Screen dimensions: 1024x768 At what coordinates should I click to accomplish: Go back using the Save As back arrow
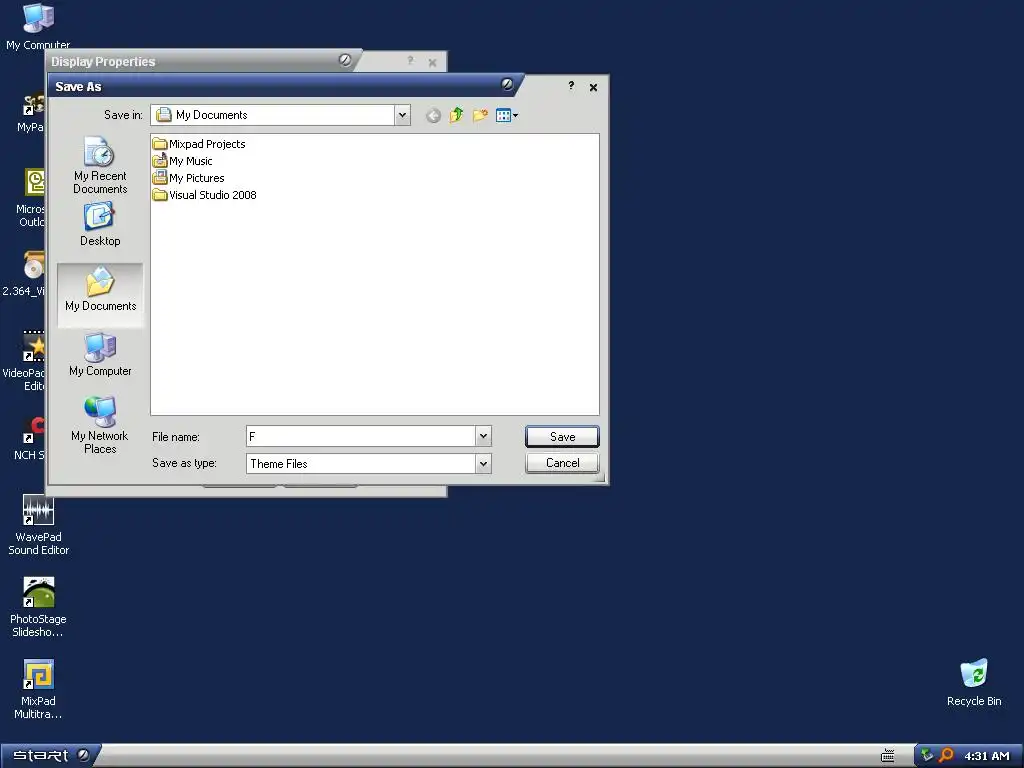coord(433,116)
